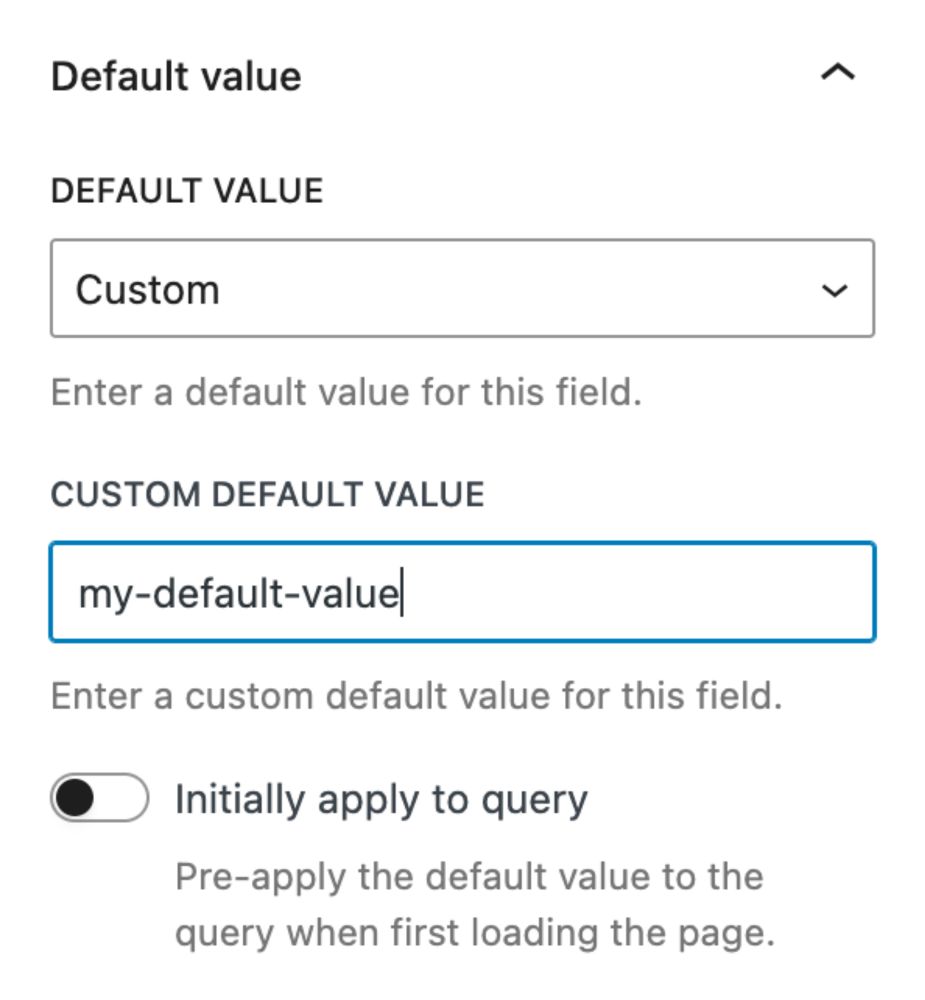The height and width of the screenshot is (1000, 925).
Task: Click 'query when first loading the page' text
Action: [474, 933]
